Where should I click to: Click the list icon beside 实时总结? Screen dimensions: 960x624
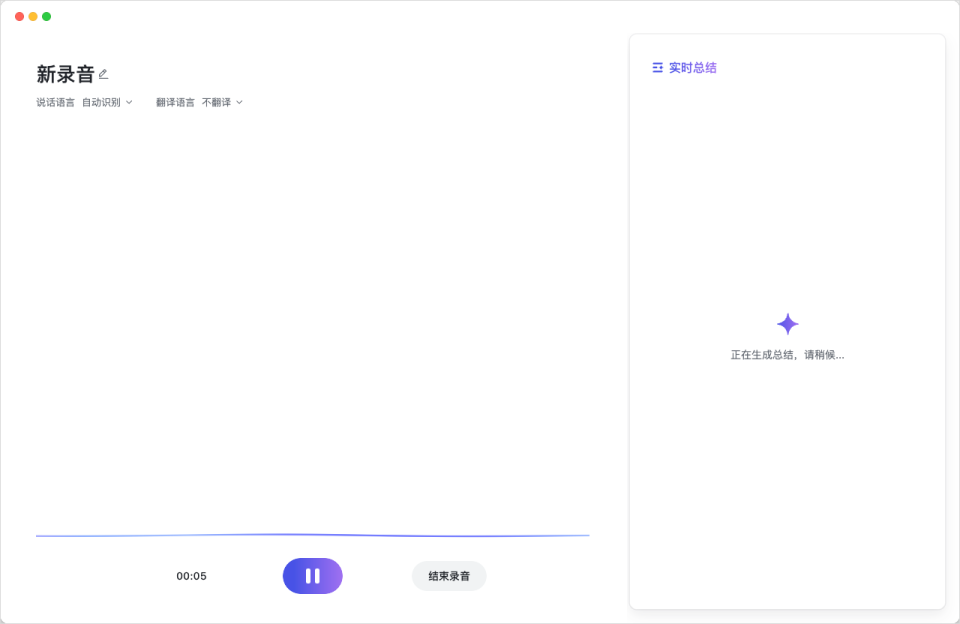point(657,68)
